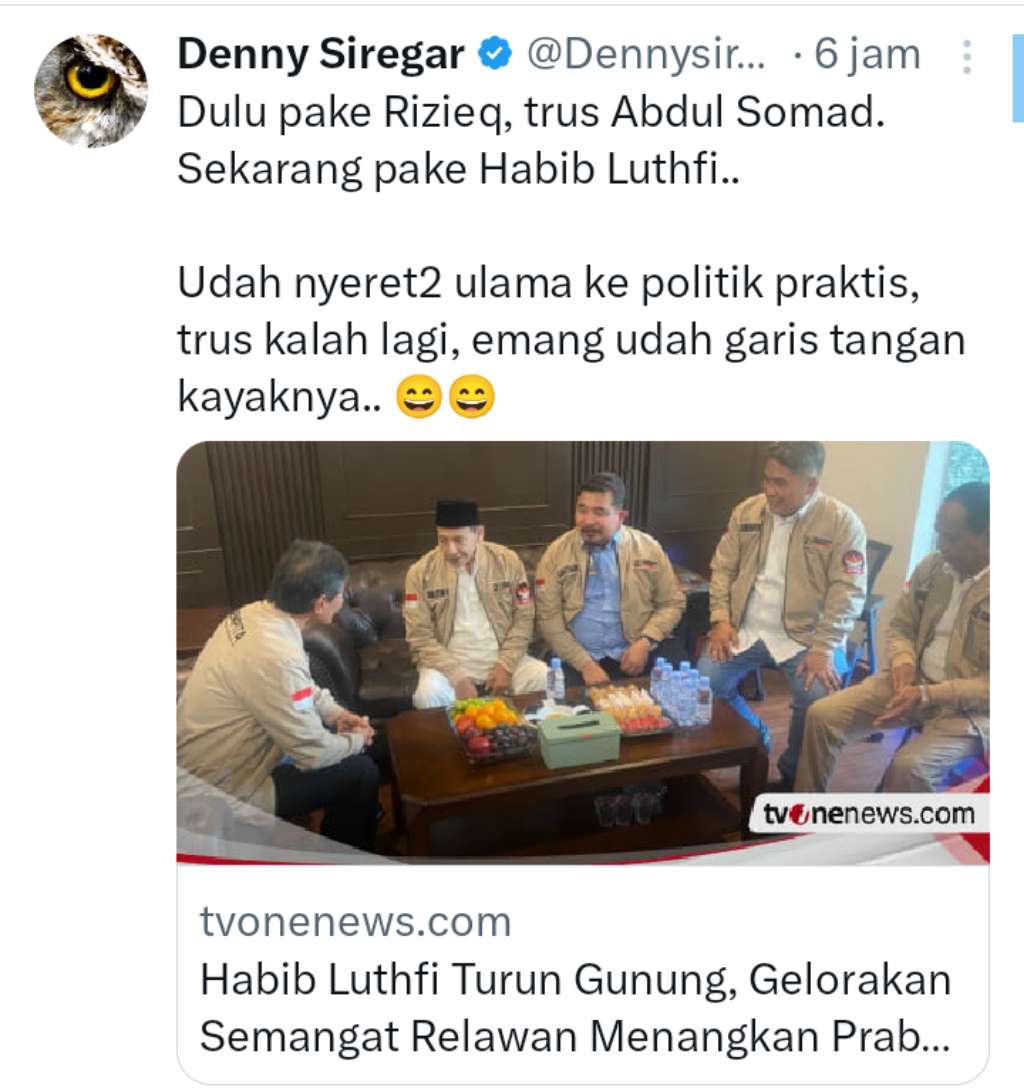Click the tvonenews.com domain text in the card
The image size is (1024, 1091).
(x=355, y=922)
